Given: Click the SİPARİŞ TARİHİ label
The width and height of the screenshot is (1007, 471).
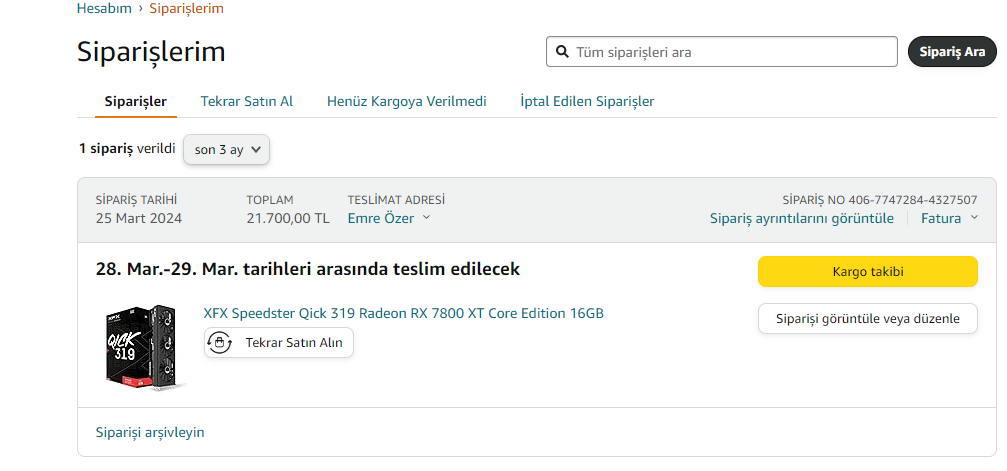Looking at the screenshot, I should (x=136, y=200).
